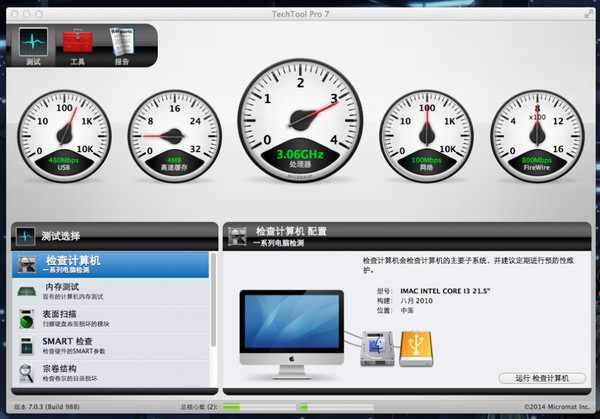Click the memory chip icon beside 内存测试
600x419 pixels.
click(27, 292)
